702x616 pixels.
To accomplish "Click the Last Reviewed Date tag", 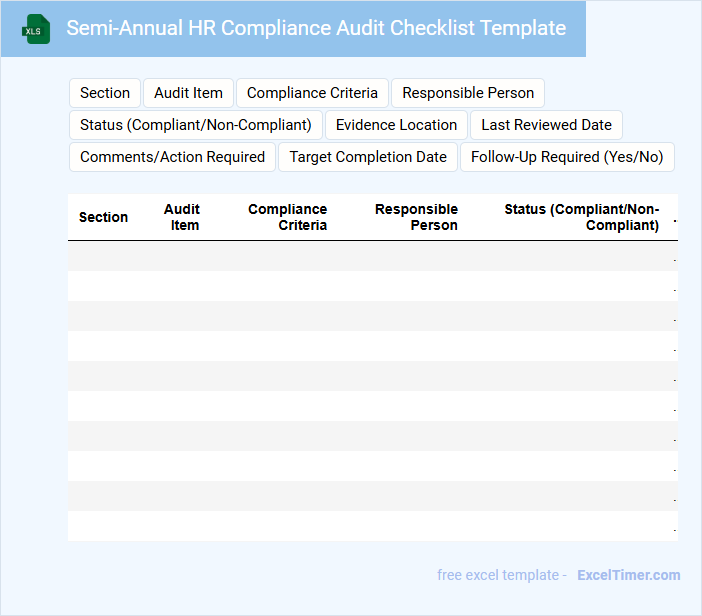I will (x=546, y=125).
